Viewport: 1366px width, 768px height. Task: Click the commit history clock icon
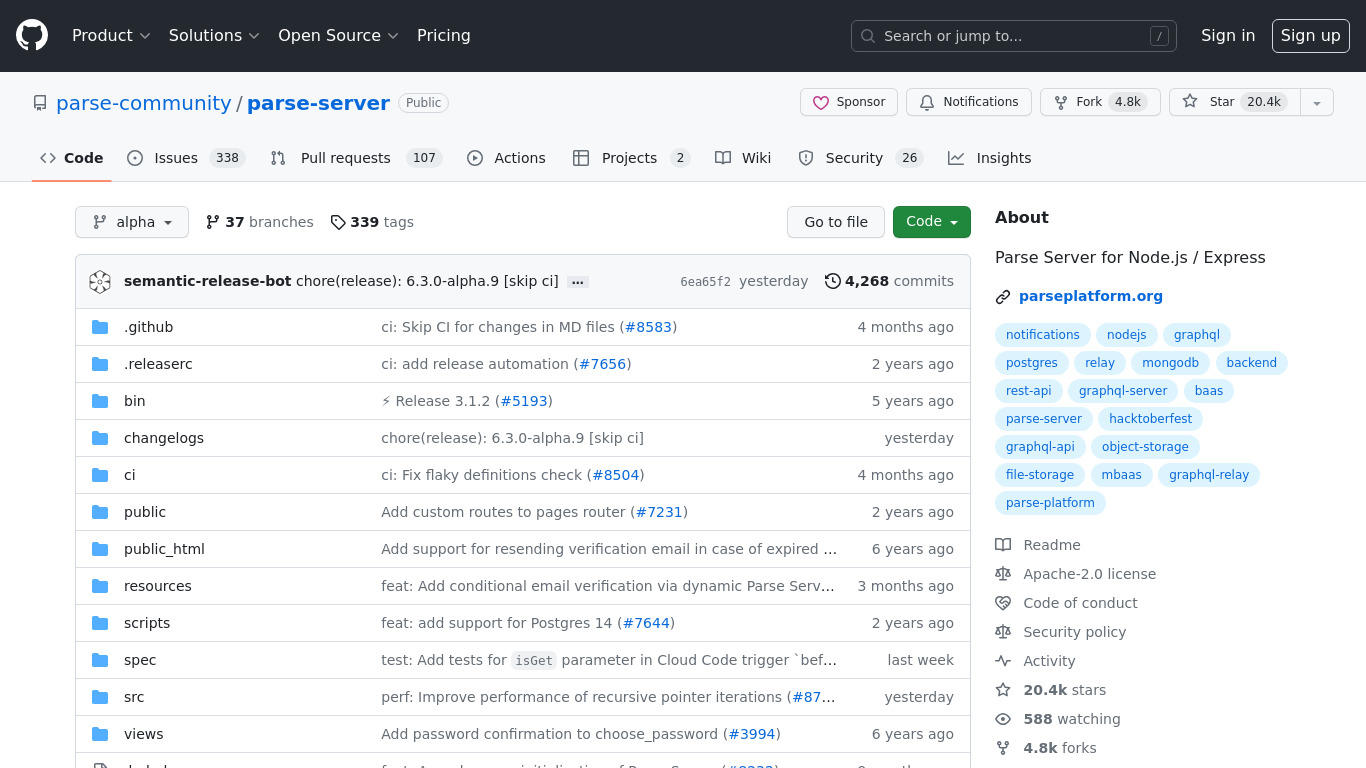[832, 281]
